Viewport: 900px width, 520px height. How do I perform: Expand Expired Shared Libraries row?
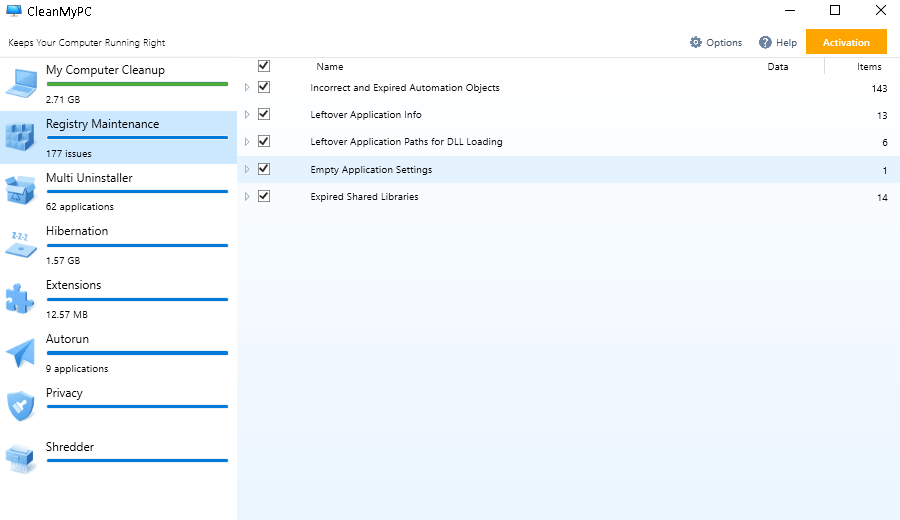pos(247,196)
